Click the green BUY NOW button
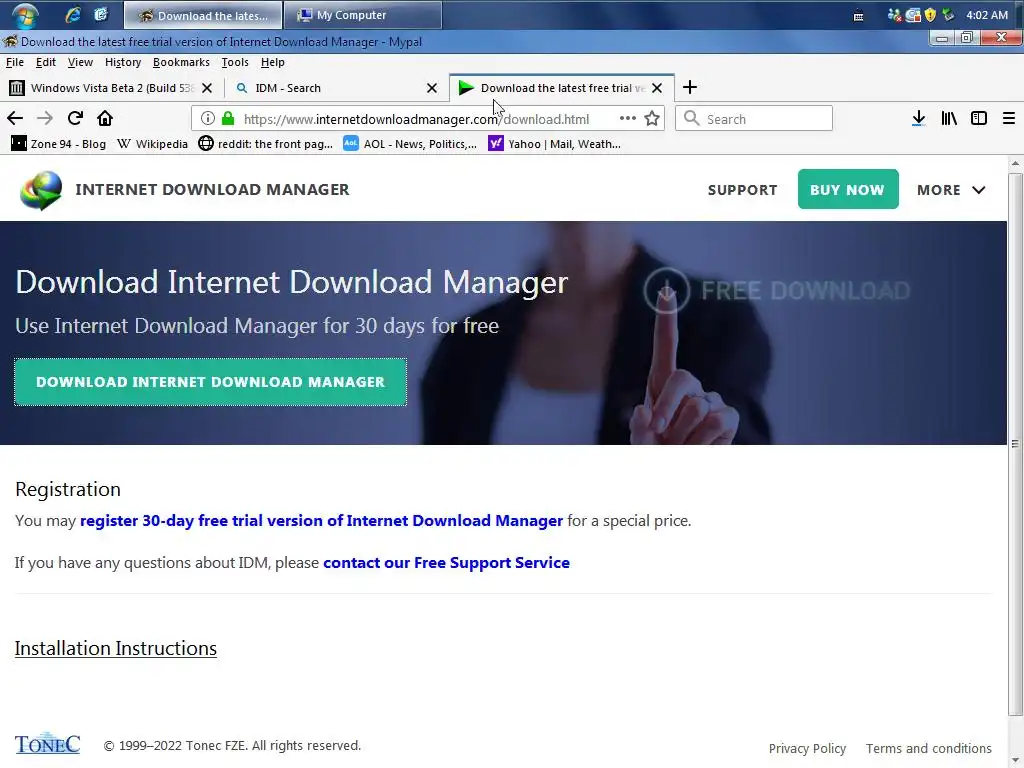 pos(848,189)
